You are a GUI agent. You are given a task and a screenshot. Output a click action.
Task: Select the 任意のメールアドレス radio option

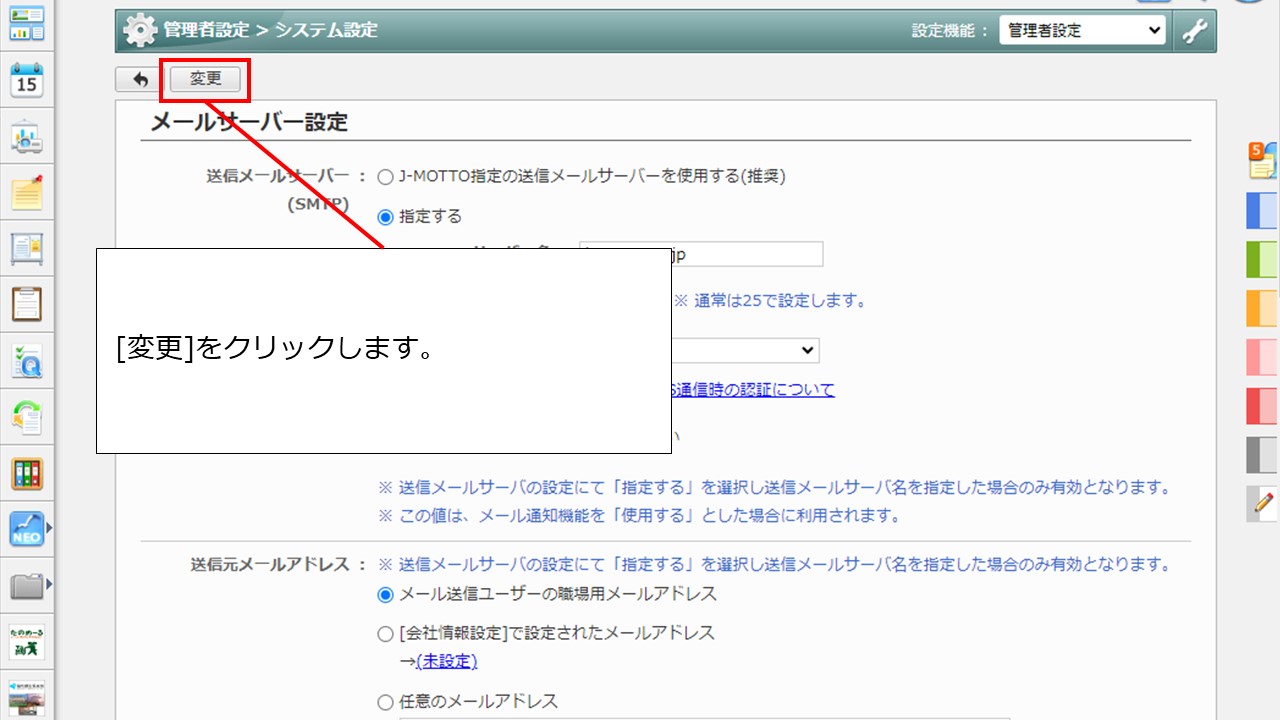(385, 702)
